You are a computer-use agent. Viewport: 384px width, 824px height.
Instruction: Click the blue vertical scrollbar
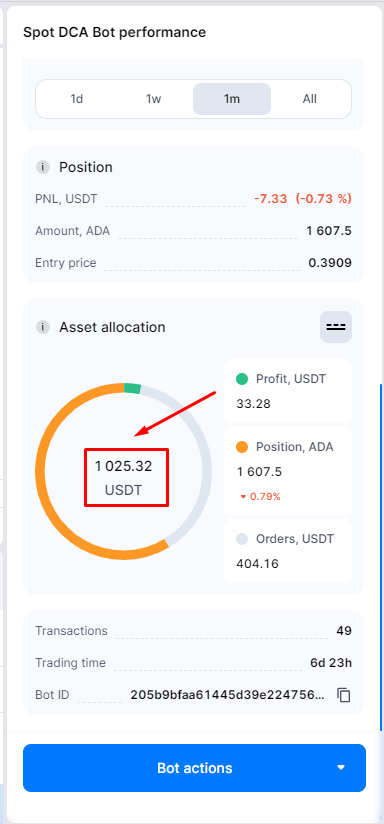[x=381, y=557]
